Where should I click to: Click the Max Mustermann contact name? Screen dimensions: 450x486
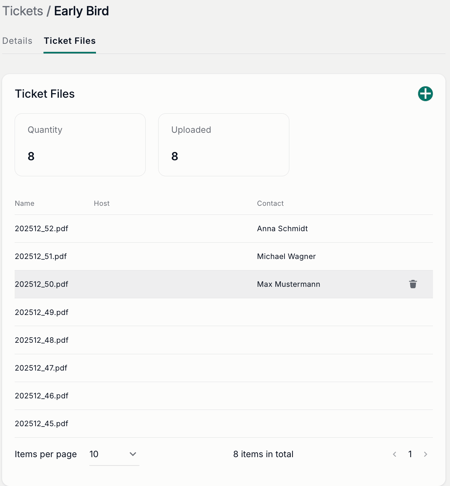coord(288,284)
